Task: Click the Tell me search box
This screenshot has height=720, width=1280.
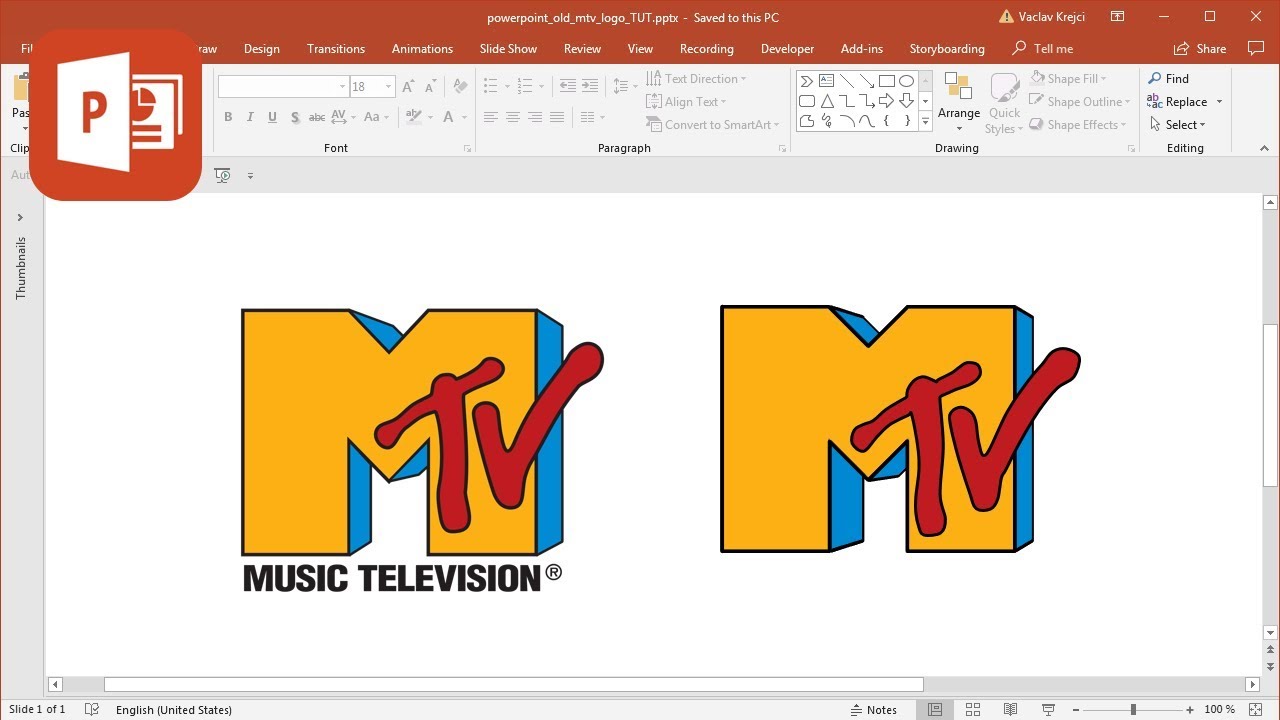Action: pyautogui.click(x=1043, y=48)
